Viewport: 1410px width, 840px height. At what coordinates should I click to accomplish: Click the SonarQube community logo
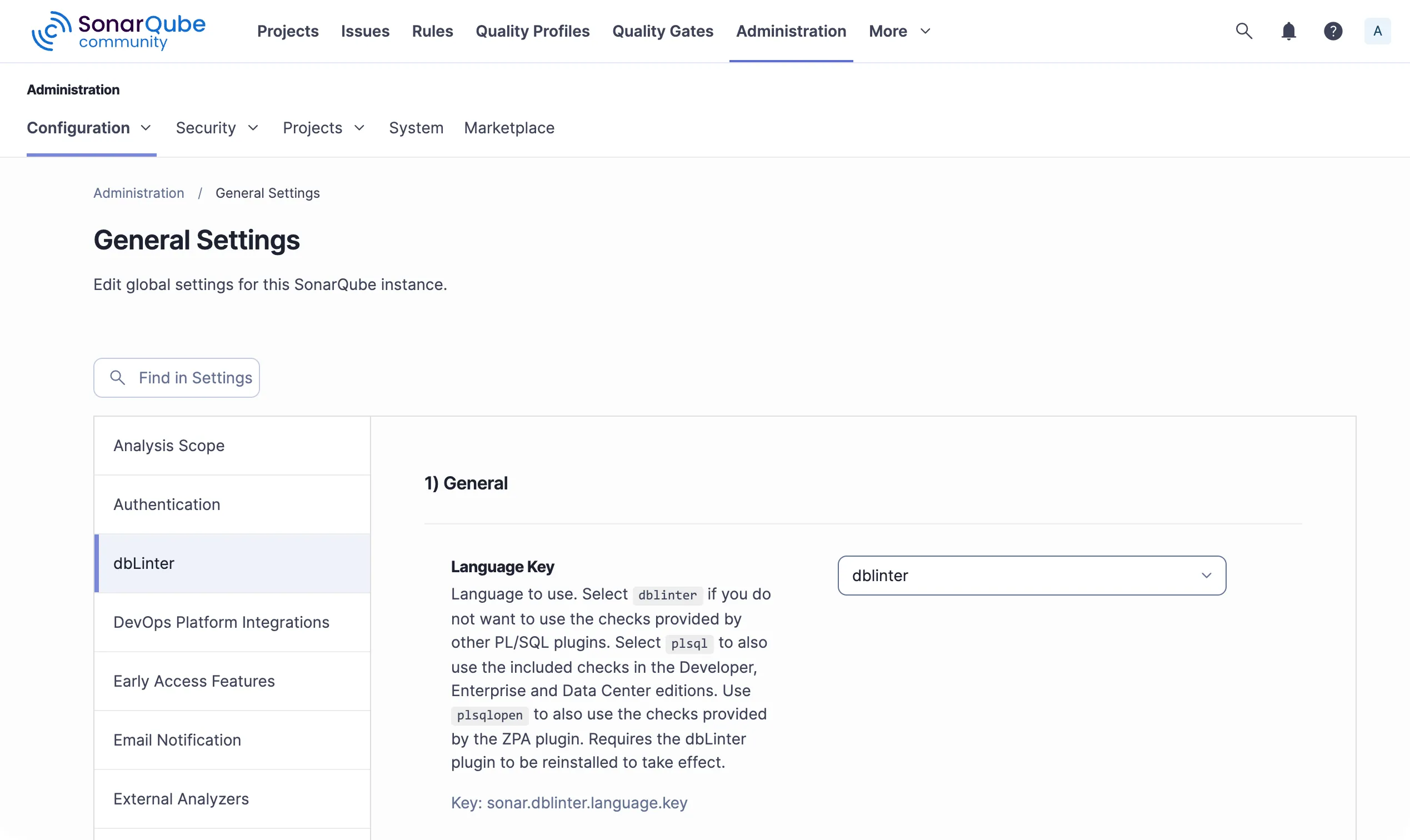[x=118, y=31]
